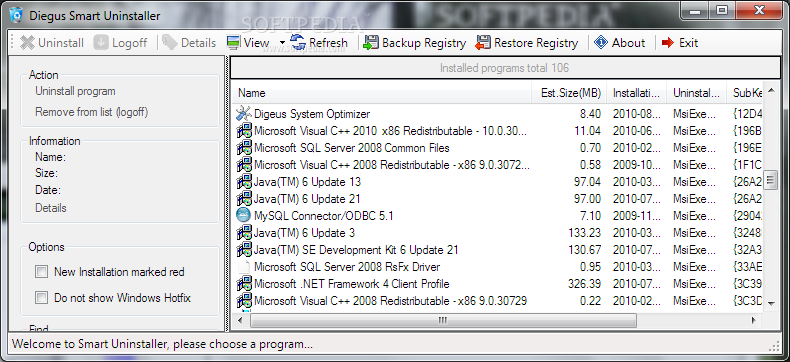Click the 97.04 size value

click(x=587, y=181)
